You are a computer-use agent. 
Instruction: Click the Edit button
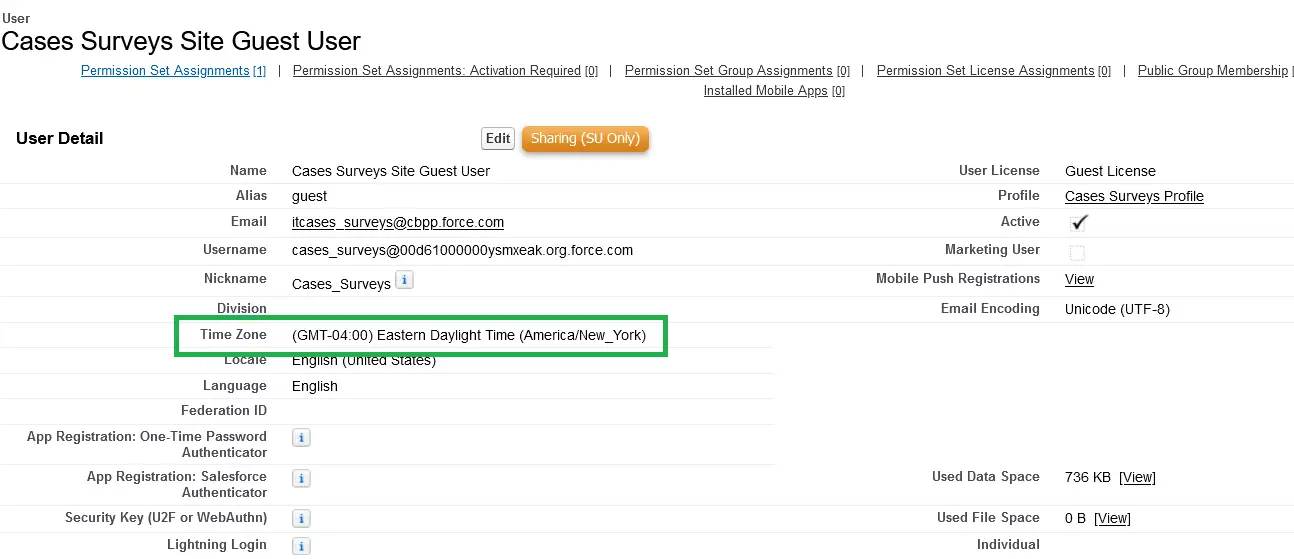click(498, 139)
